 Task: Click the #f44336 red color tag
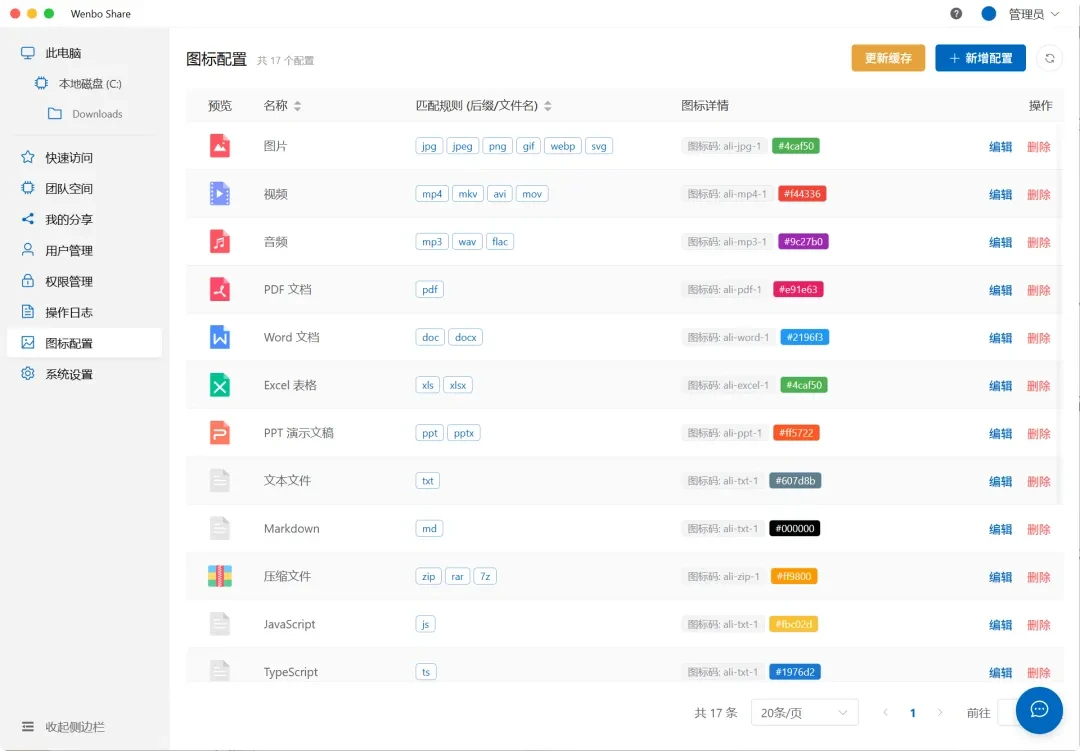[802, 194]
